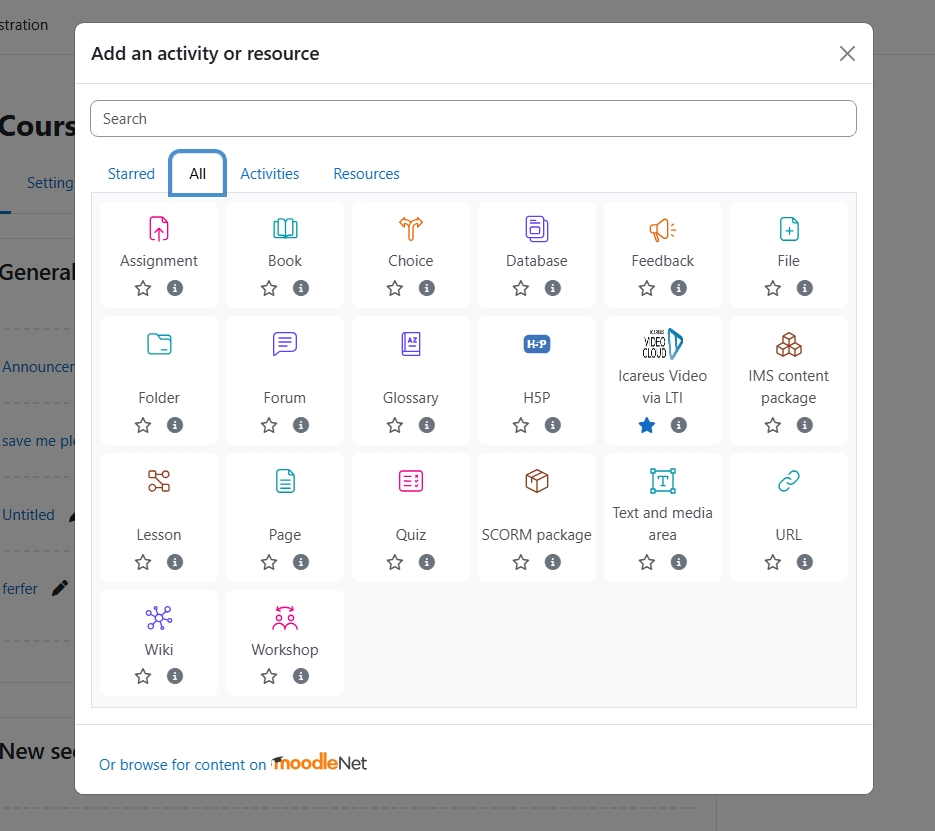The height and width of the screenshot is (831, 935).
Task: Star the Book resource
Action: (x=269, y=288)
